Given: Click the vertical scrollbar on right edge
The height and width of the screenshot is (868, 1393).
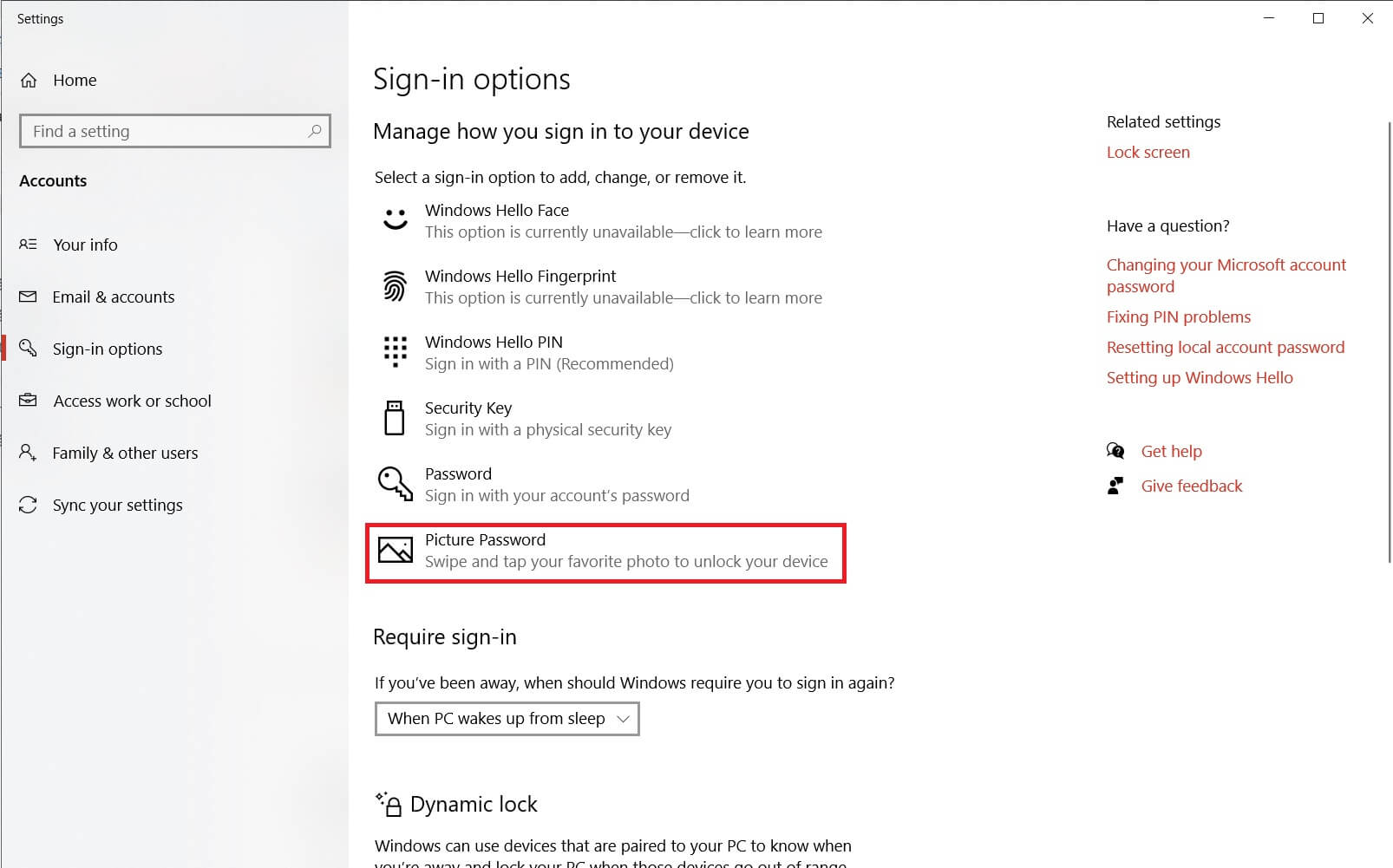Looking at the screenshot, I should (x=1390, y=343).
